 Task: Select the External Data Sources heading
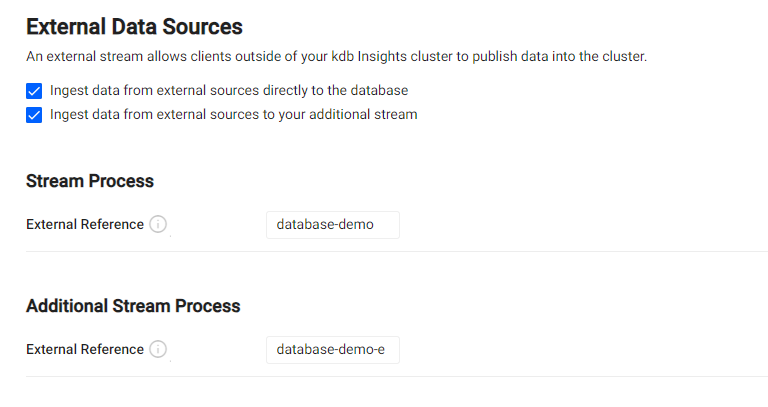coord(134,26)
